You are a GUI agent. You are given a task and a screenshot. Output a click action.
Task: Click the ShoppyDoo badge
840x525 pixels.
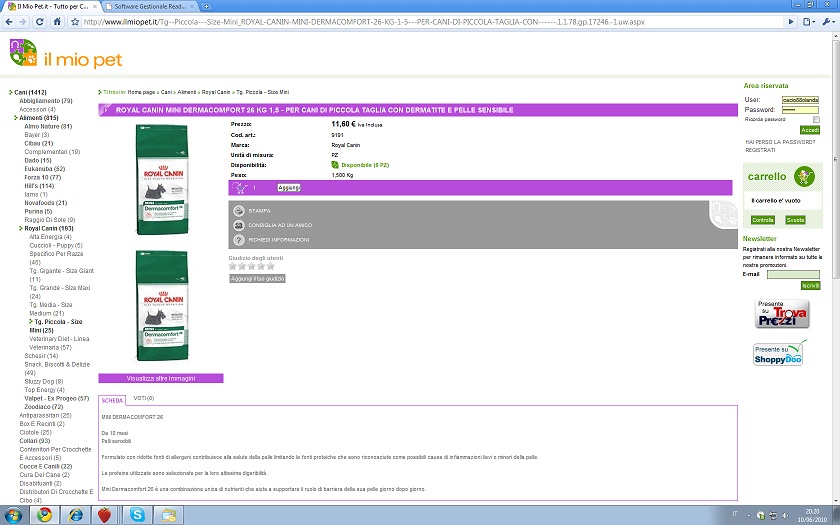(779, 353)
